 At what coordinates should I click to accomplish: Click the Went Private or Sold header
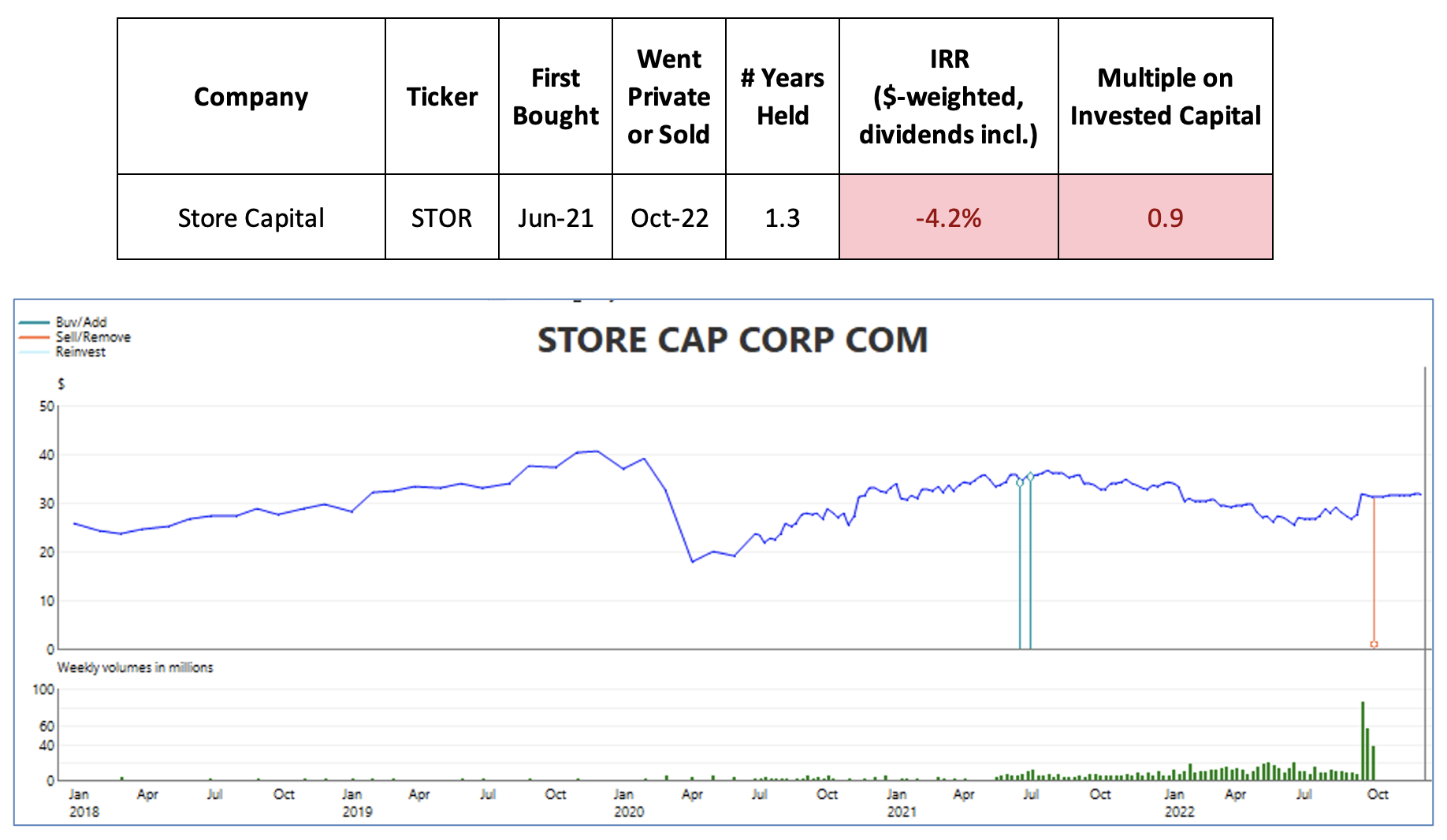[668, 97]
